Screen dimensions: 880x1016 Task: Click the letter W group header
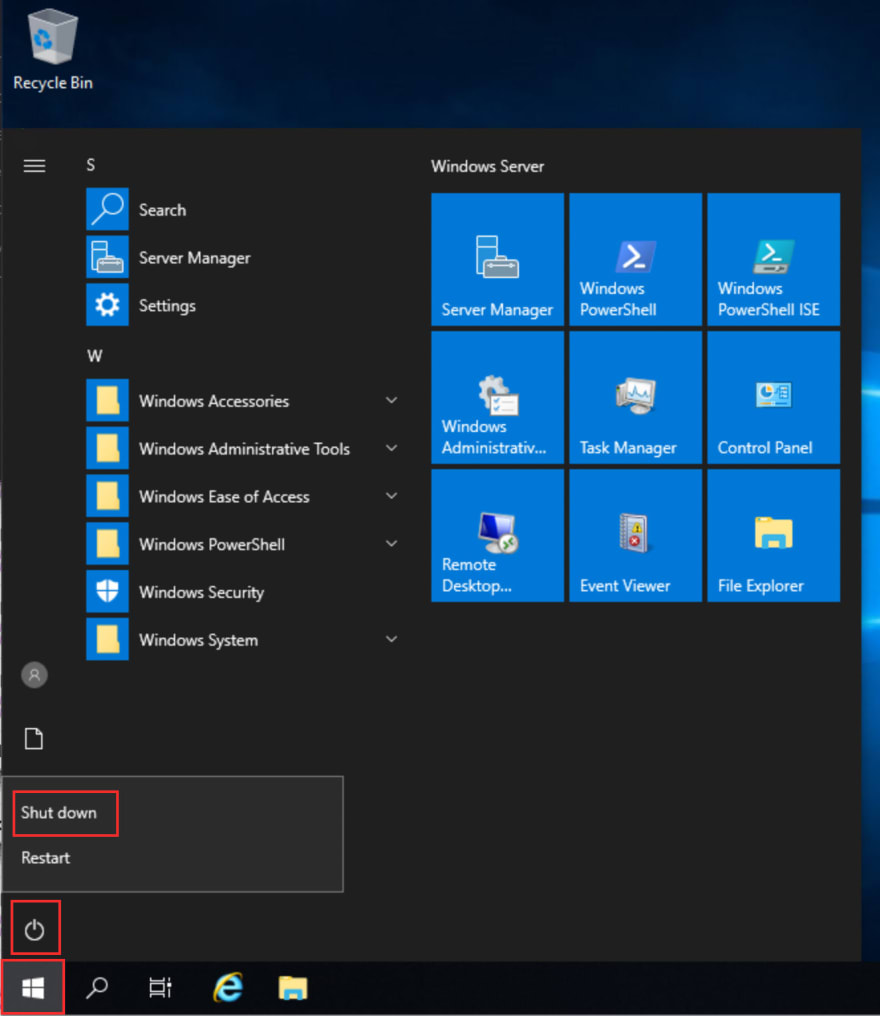pos(95,356)
